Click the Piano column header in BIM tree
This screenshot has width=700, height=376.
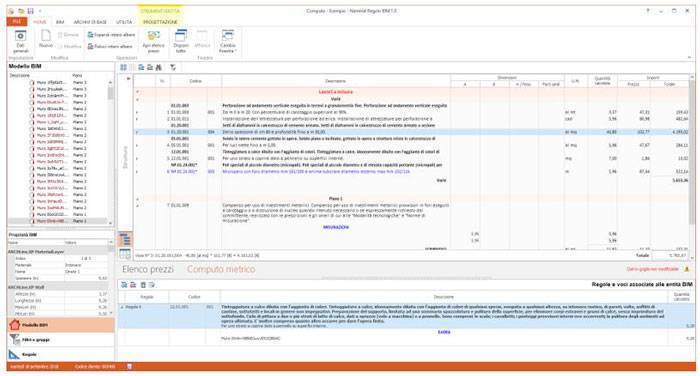coord(77,75)
